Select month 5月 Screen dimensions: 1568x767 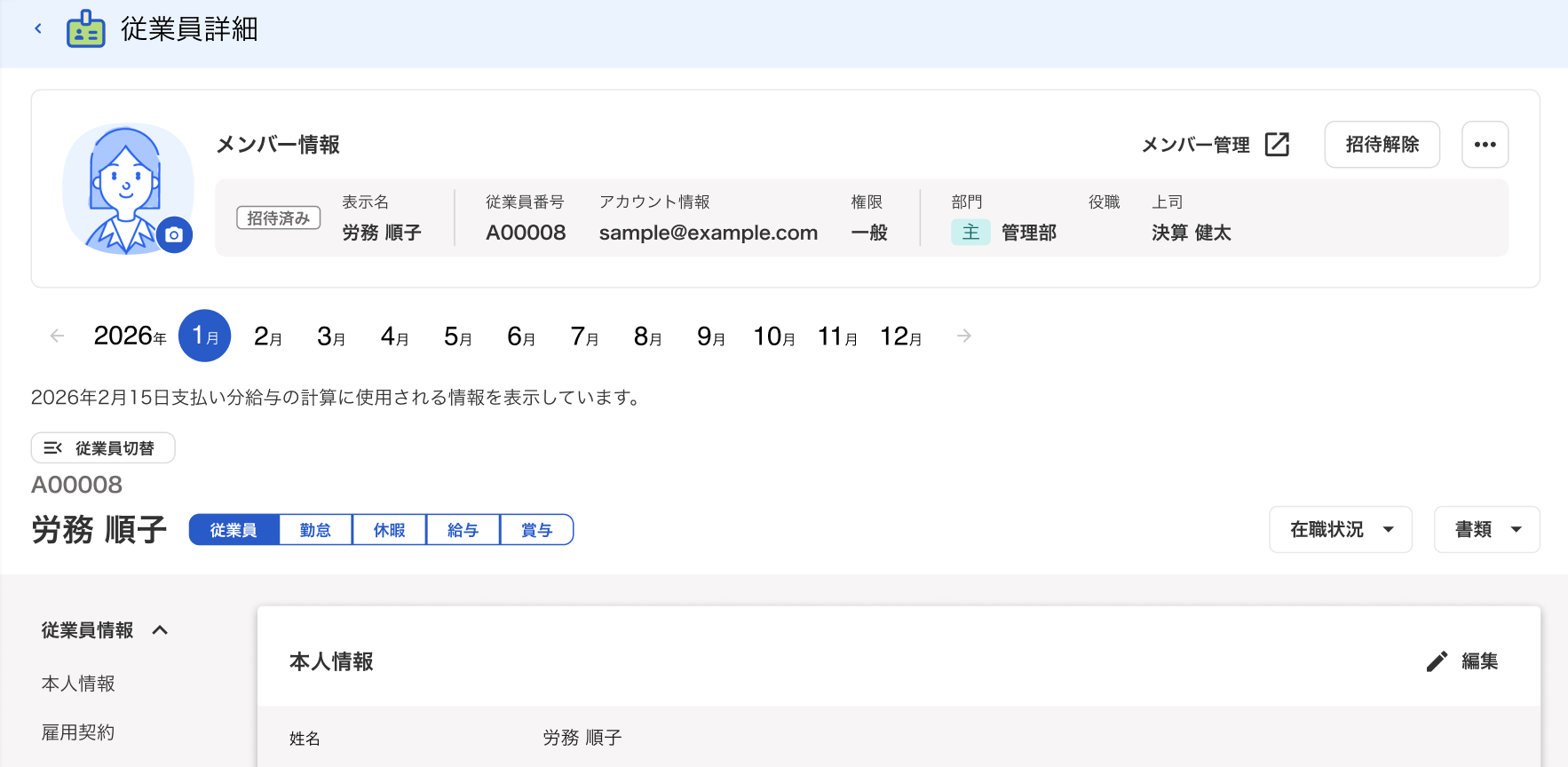point(458,336)
